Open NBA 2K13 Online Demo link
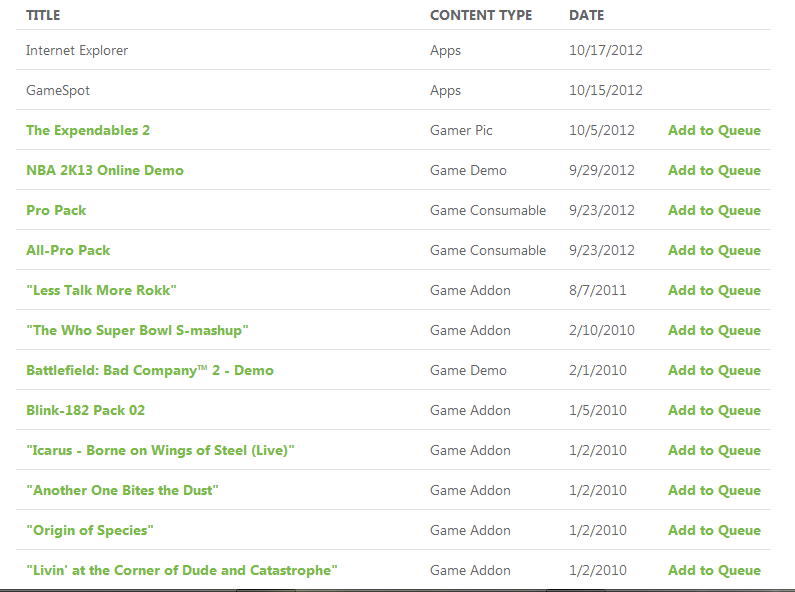 [105, 170]
